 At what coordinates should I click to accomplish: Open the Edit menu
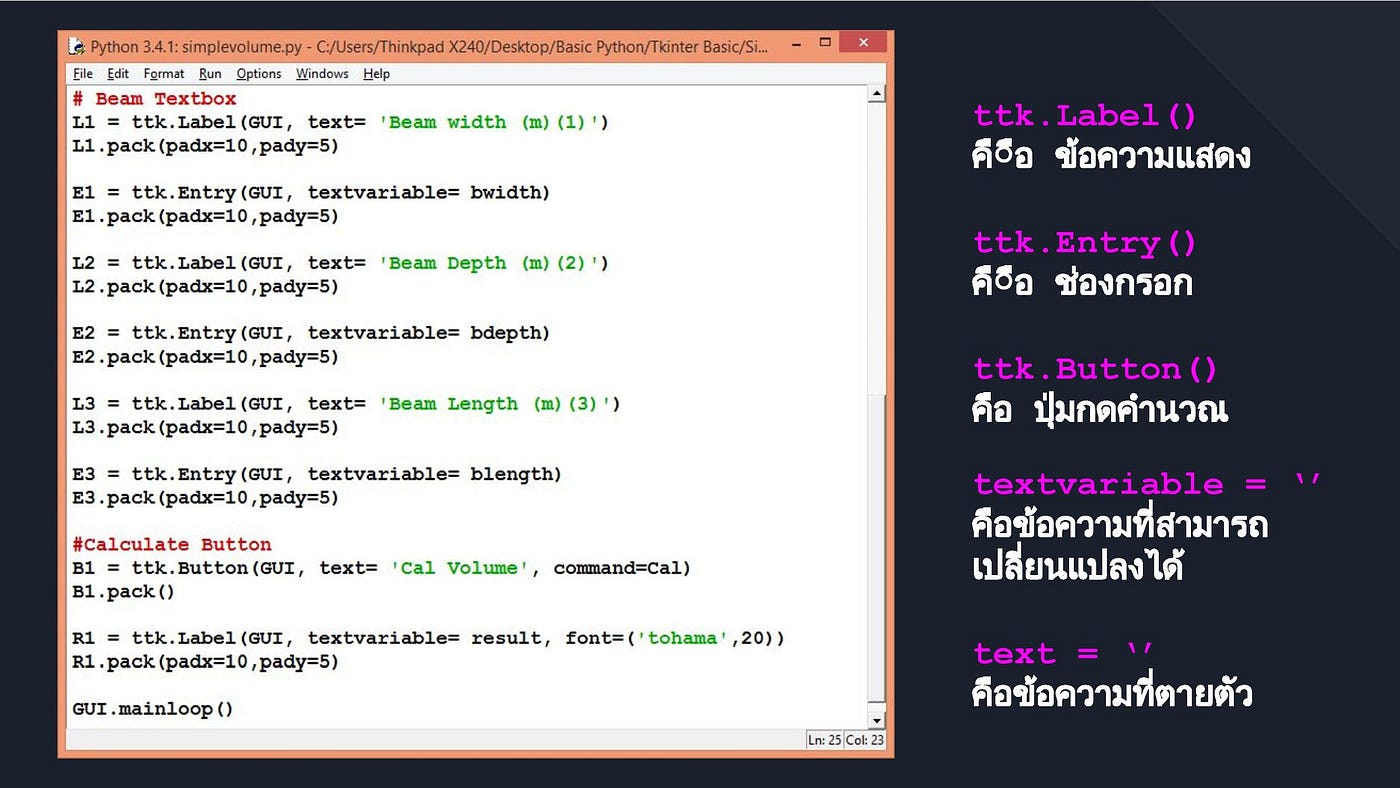point(118,73)
